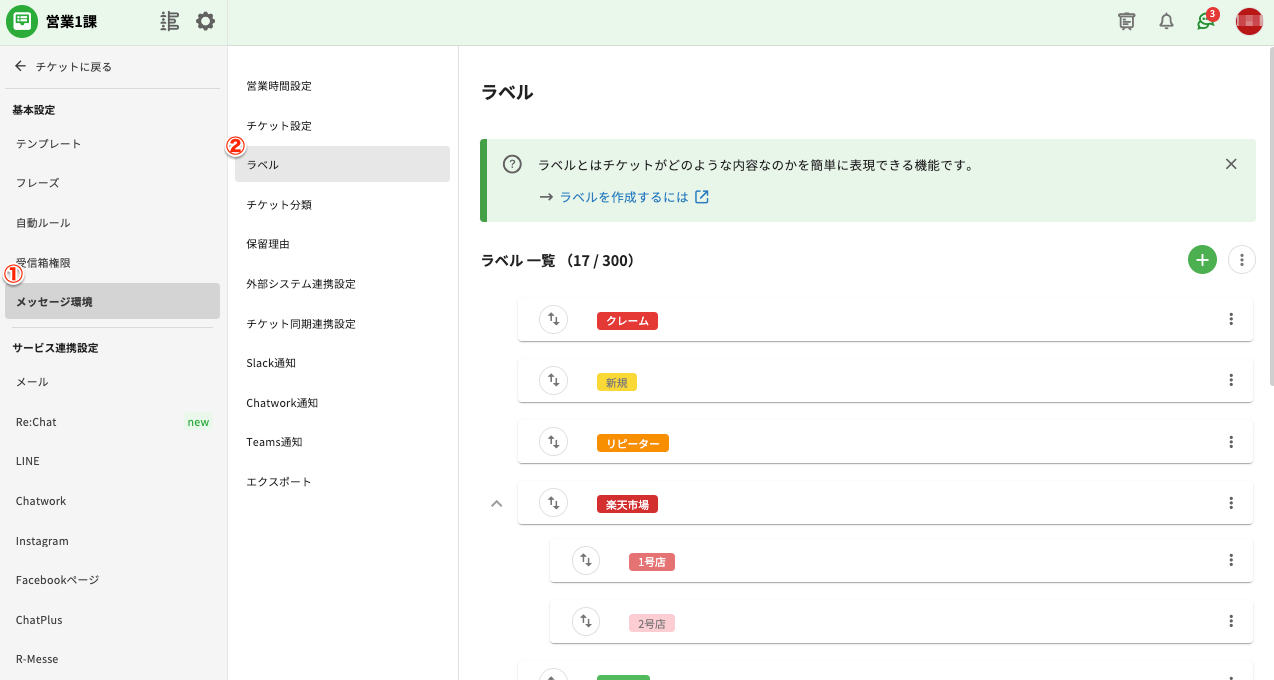
Task: Close the green label info banner
Action: pos(1231,164)
